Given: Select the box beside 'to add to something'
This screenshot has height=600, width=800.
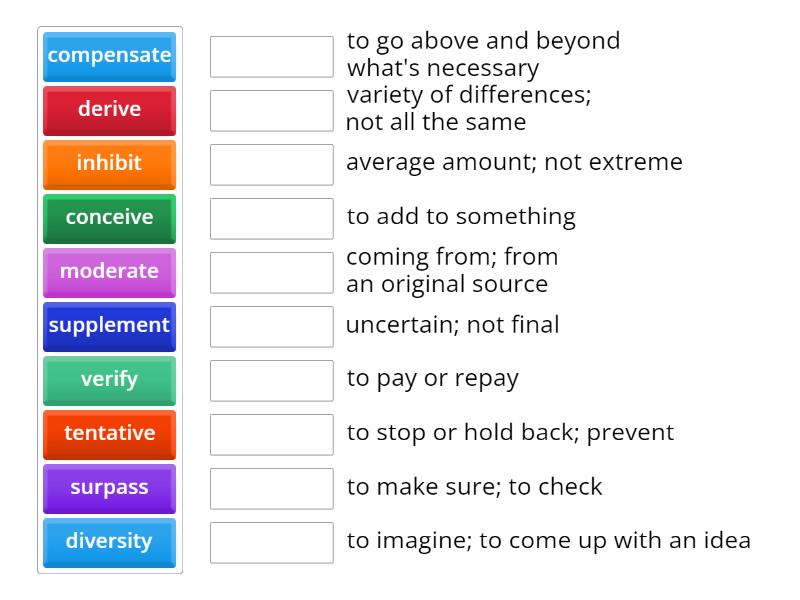Looking at the screenshot, I should click(x=271, y=218).
